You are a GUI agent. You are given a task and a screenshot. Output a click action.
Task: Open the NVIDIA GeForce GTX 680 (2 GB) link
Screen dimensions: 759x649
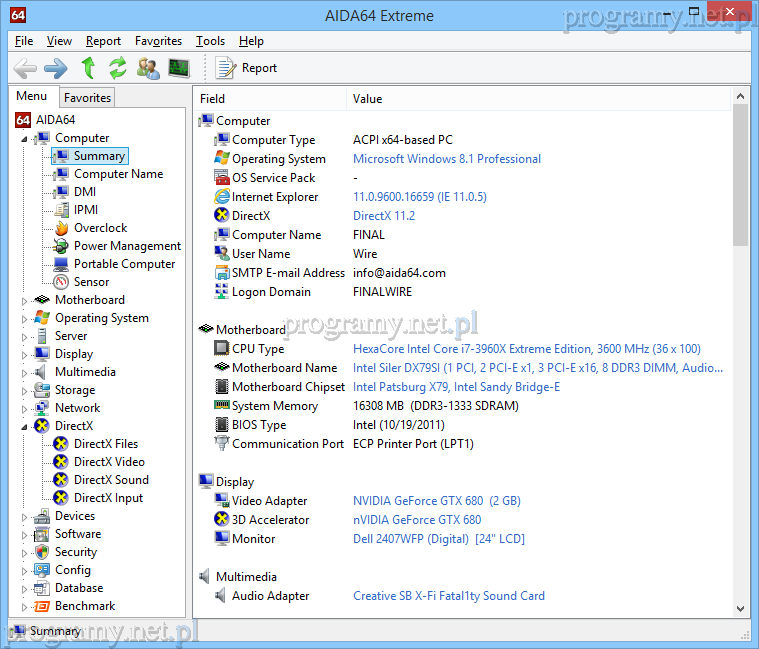(436, 501)
